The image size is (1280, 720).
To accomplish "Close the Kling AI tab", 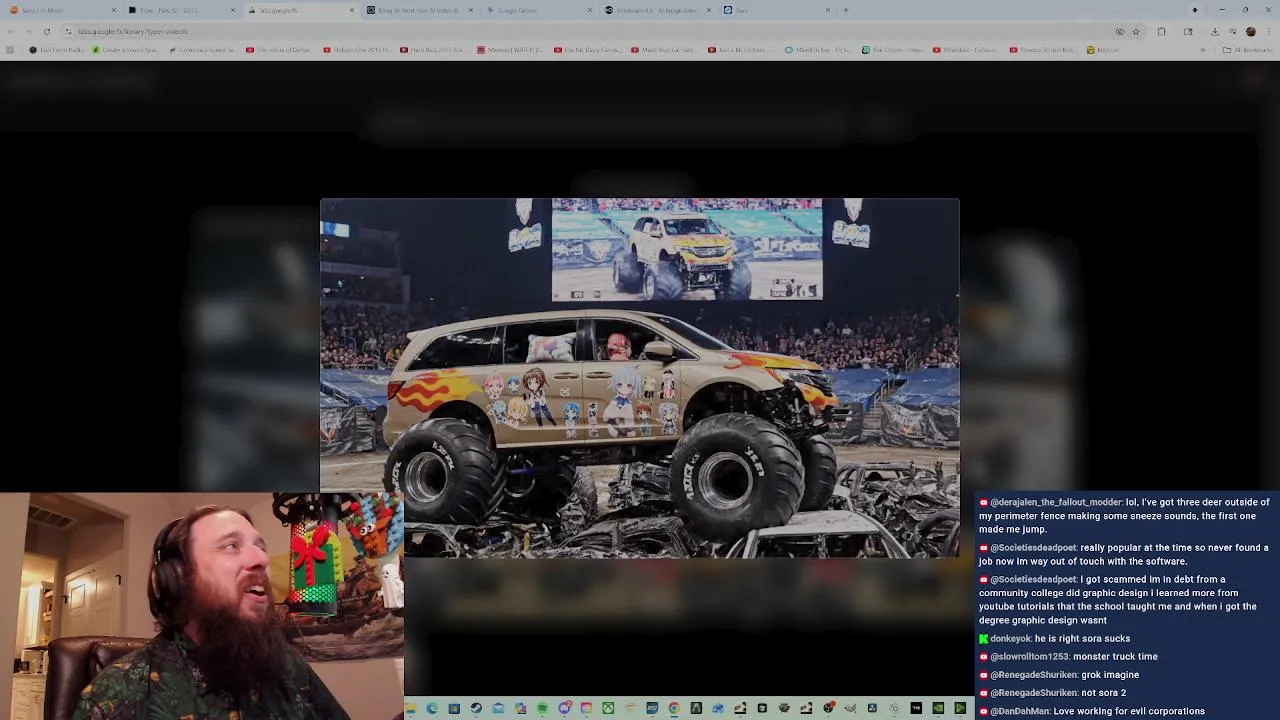I will click(x=471, y=10).
